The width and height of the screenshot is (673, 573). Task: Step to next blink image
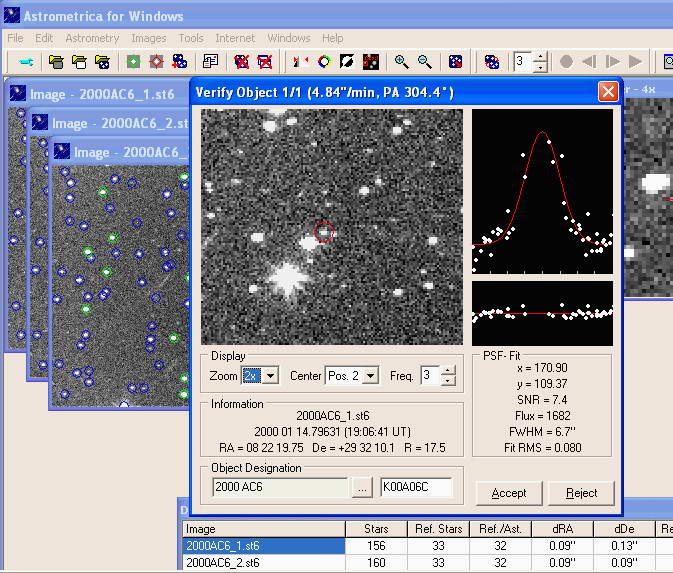612,62
